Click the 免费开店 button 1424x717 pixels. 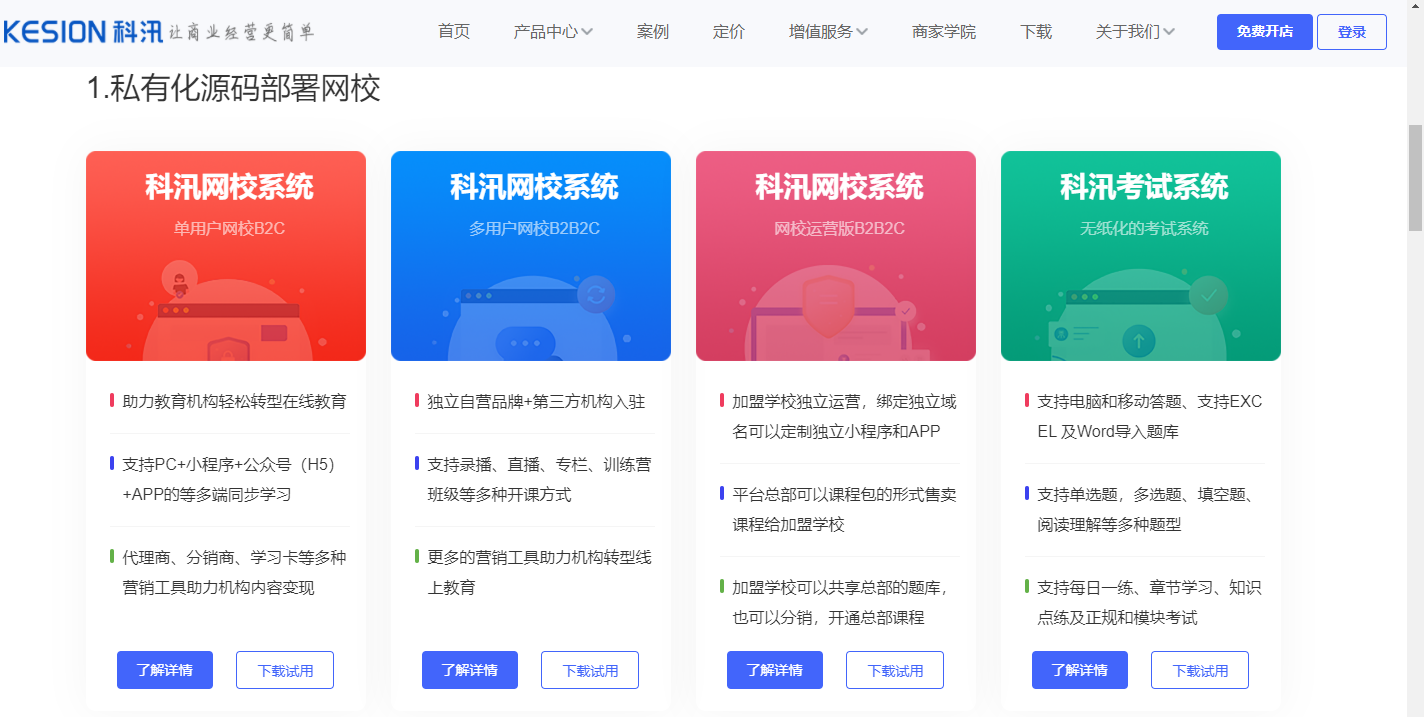click(1265, 32)
